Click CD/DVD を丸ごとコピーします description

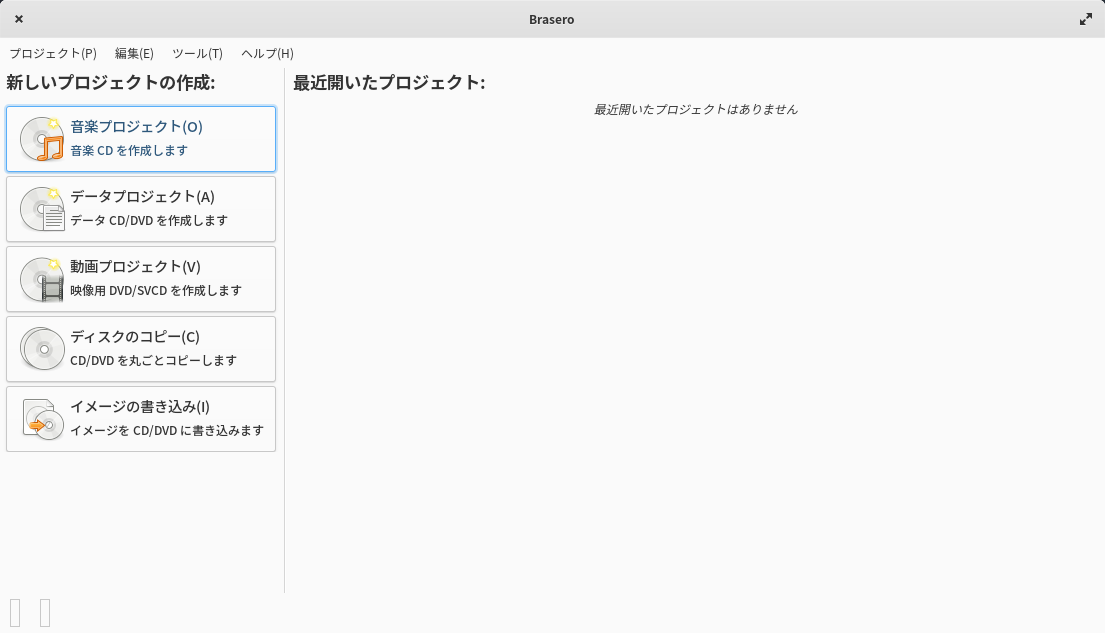click(153, 360)
